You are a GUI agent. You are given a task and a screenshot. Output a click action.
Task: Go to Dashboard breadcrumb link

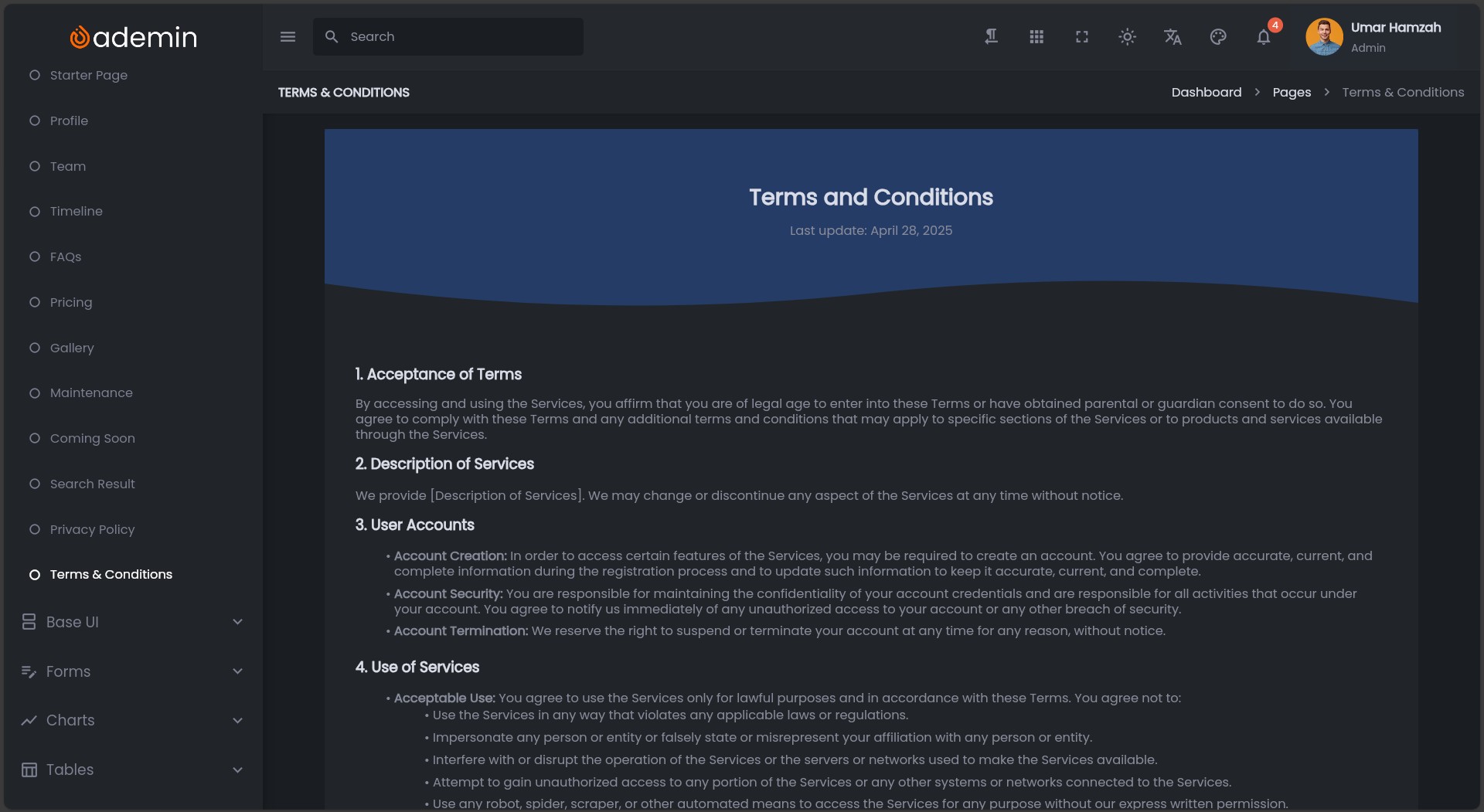tap(1206, 92)
